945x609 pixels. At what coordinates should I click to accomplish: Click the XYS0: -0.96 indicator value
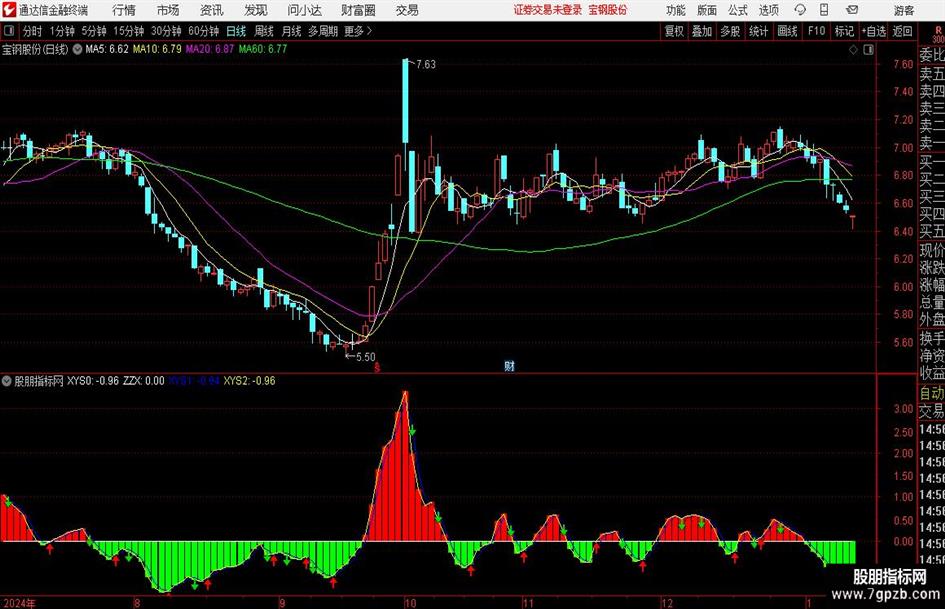93,381
